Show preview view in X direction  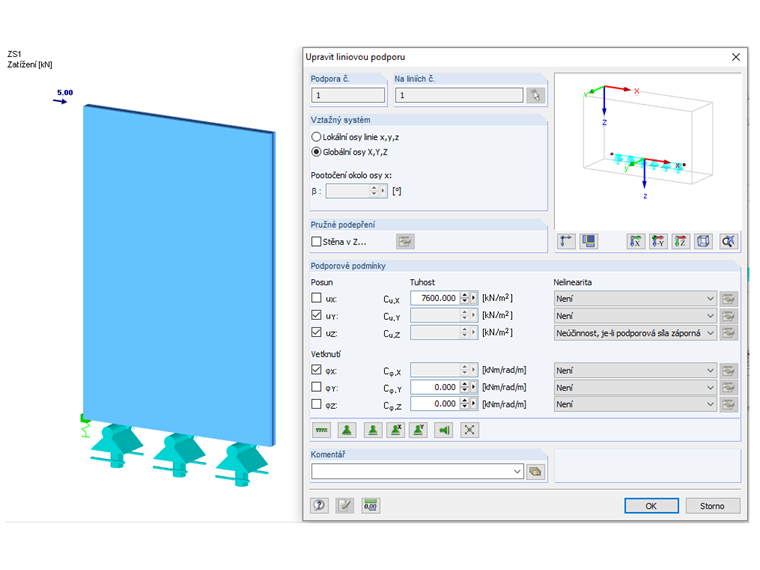point(635,241)
